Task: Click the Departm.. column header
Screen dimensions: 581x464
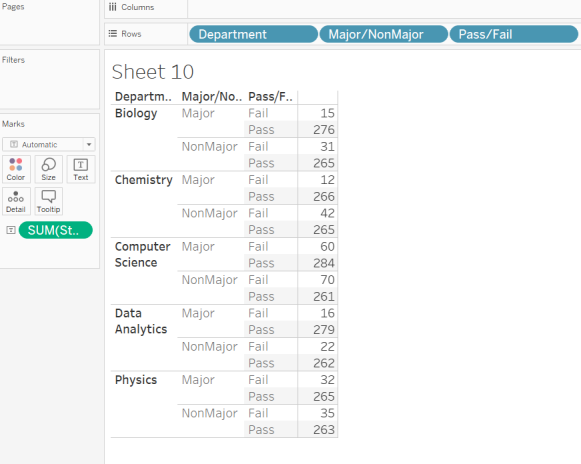Action: point(143,97)
